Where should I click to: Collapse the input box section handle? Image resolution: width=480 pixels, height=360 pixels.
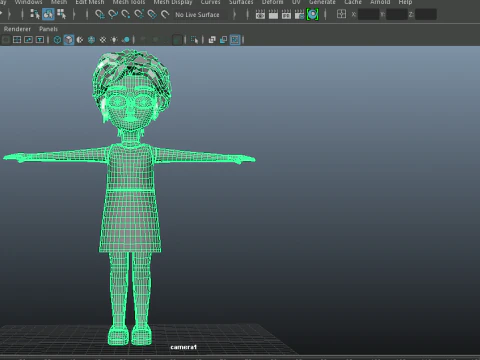(325, 14)
